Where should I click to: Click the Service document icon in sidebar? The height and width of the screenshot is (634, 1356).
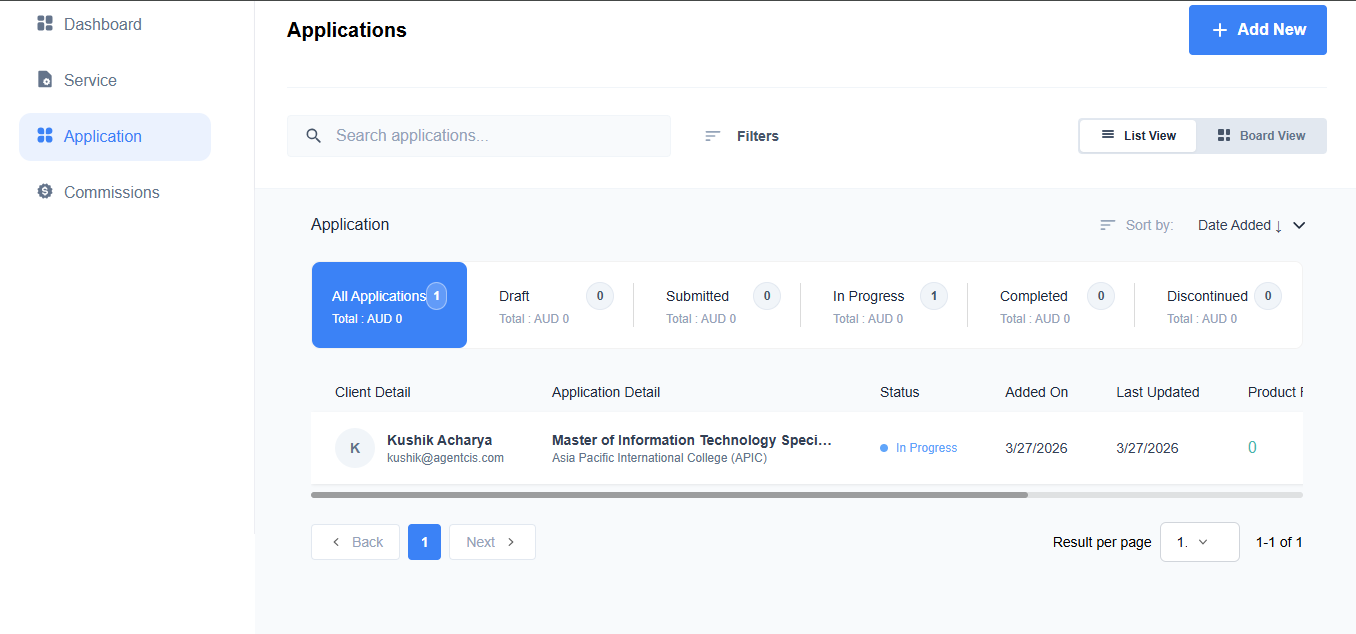(45, 79)
